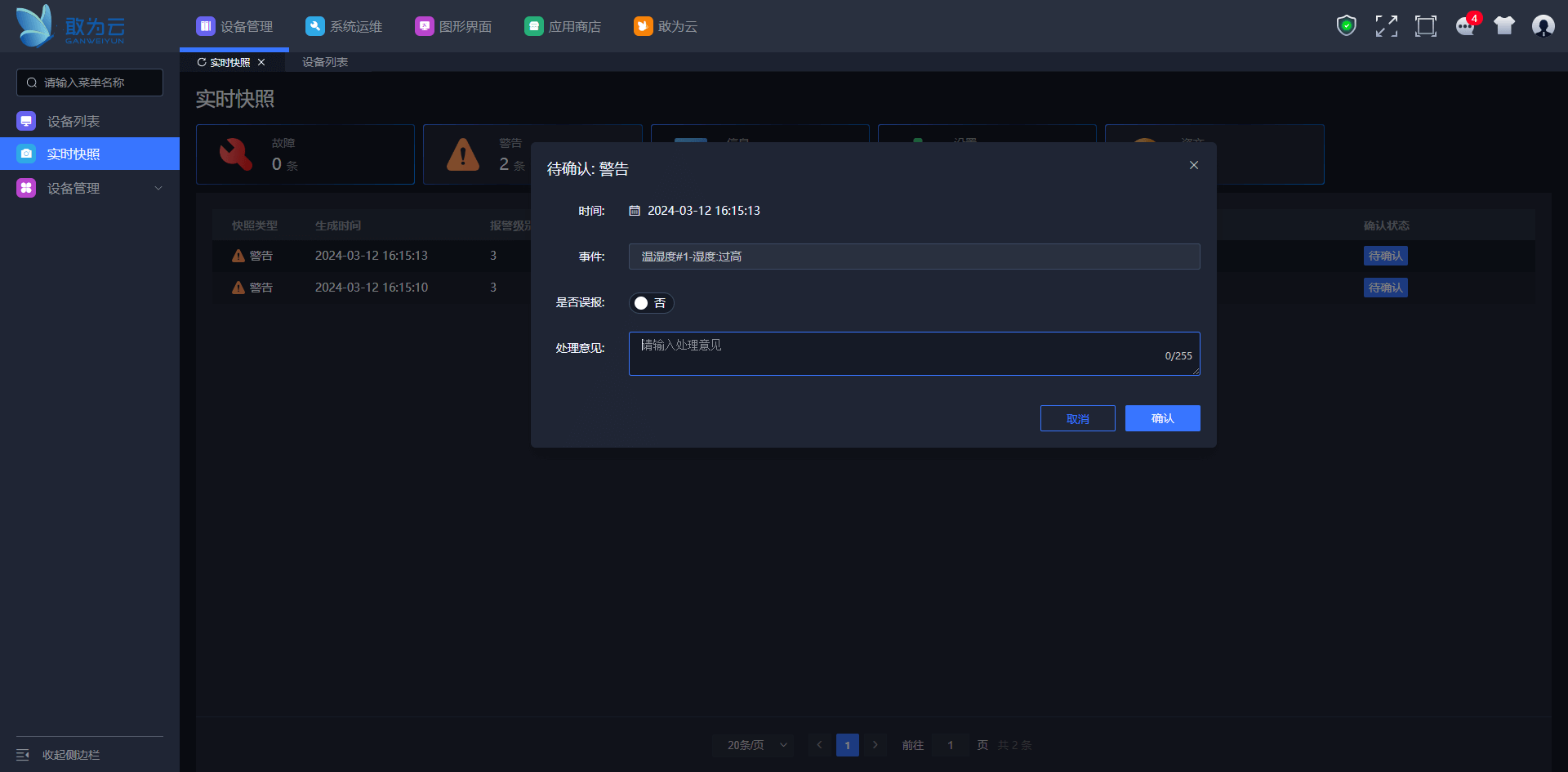Viewport: 1568px width, 772px height.
Task: Go to the next page arrow
Action: 875,745
